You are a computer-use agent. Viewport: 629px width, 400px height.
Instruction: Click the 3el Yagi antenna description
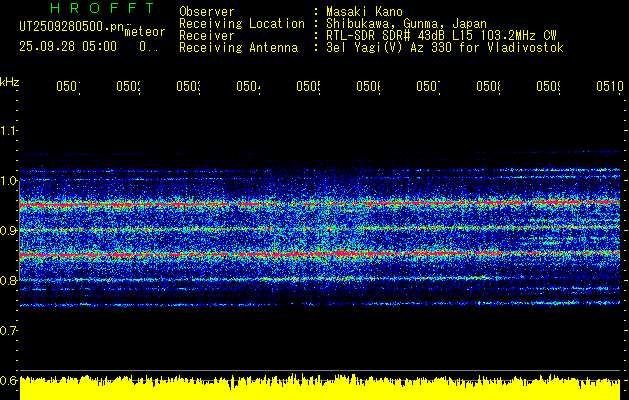point(445,48)
